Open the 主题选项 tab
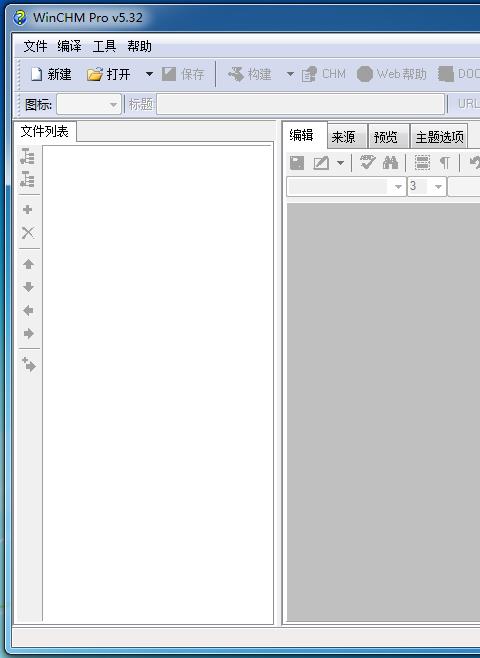Image resolution: width=480 pixels, height=658 pixels. 439,136
